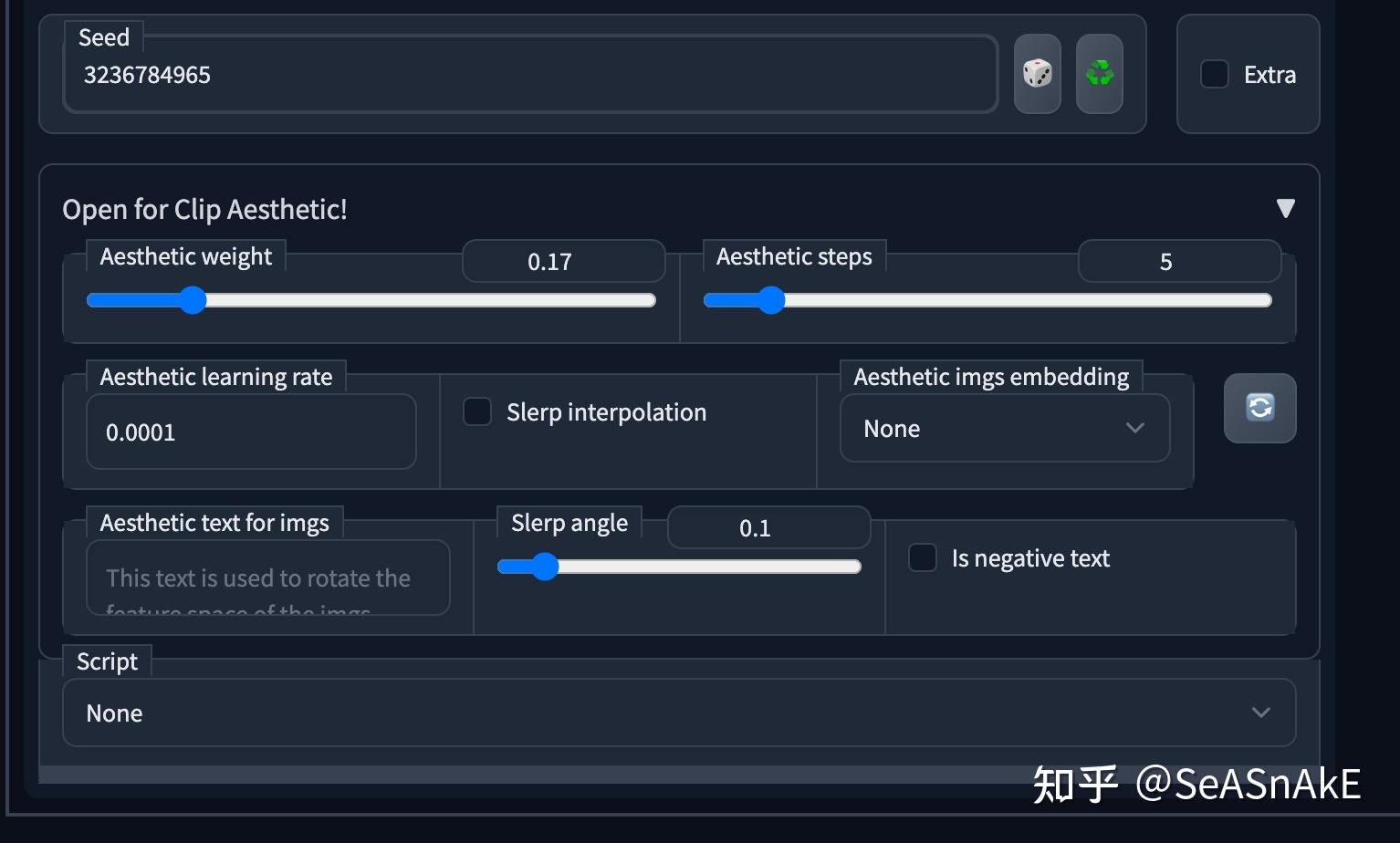
Task: Check the Is negative text option
Action: [921, 557]
